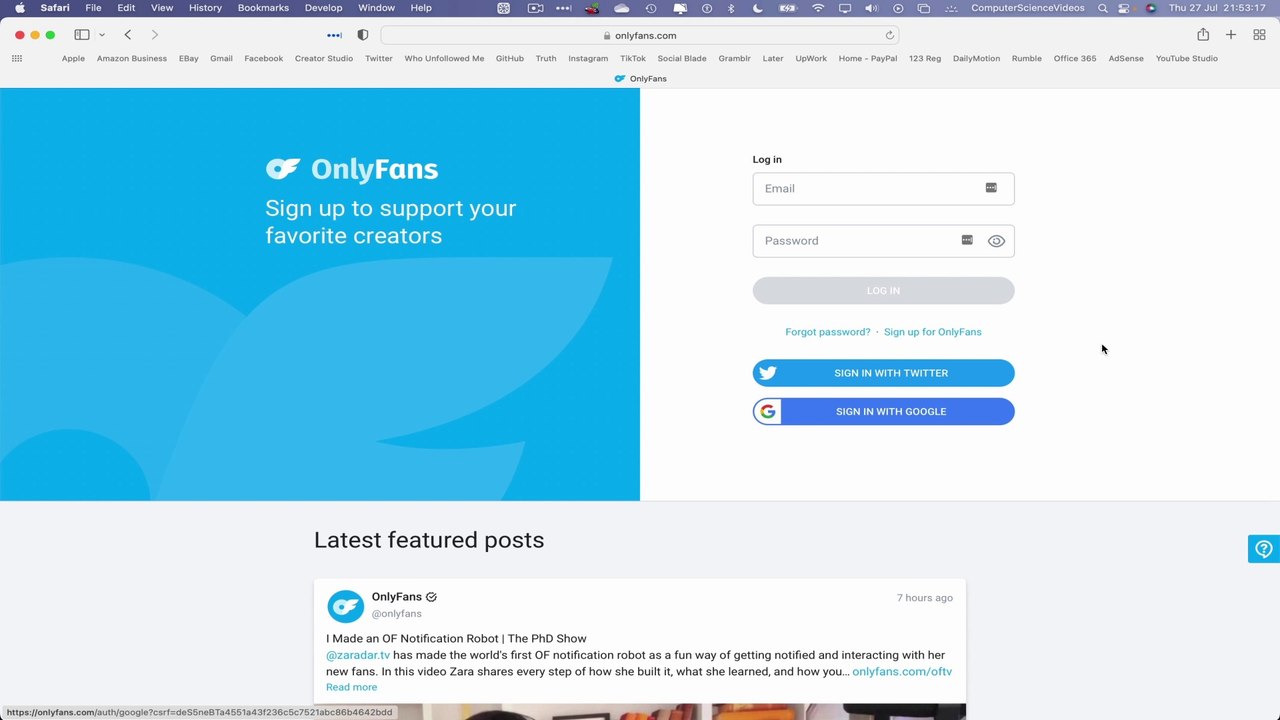The image size is (1280, 720).
Task: Open the Share icon in Safari toolbar
Action: (1203, 35)
